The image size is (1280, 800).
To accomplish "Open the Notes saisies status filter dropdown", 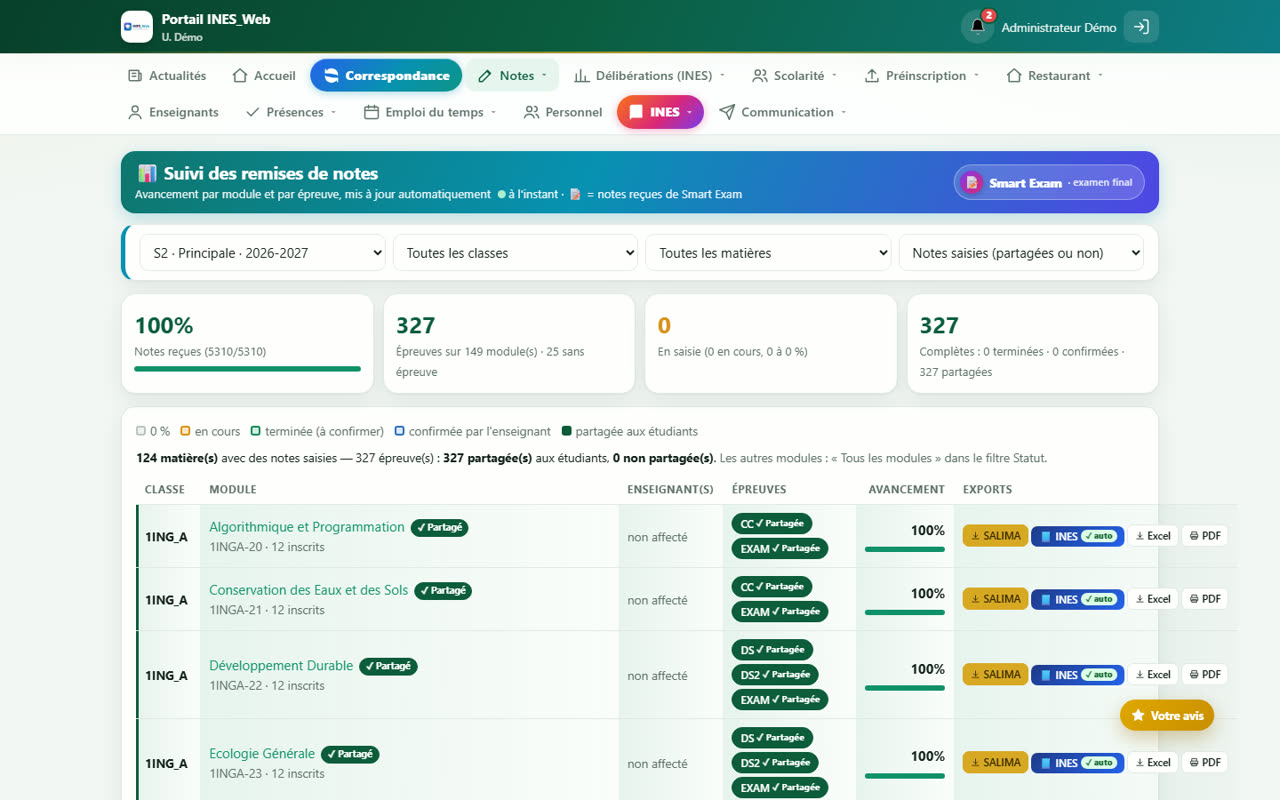I will pos(1021,253).
